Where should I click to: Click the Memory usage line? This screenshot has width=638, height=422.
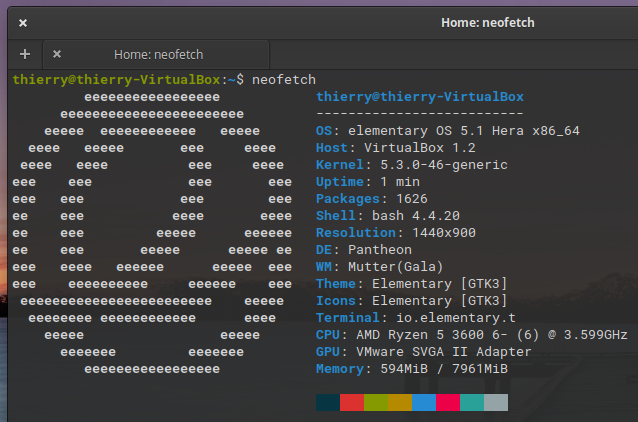411,369
